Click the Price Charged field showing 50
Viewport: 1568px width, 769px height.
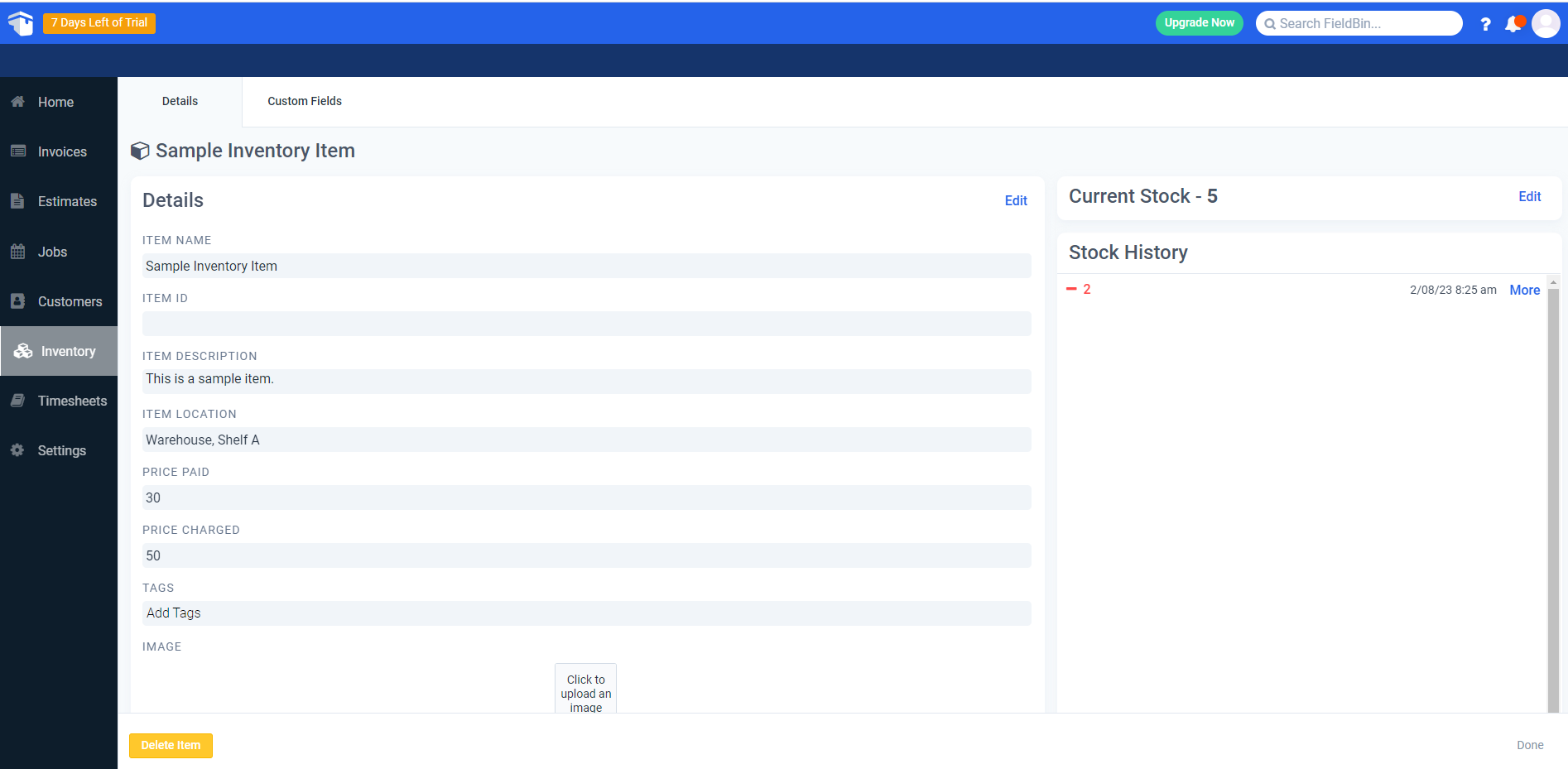pos(587,555)
